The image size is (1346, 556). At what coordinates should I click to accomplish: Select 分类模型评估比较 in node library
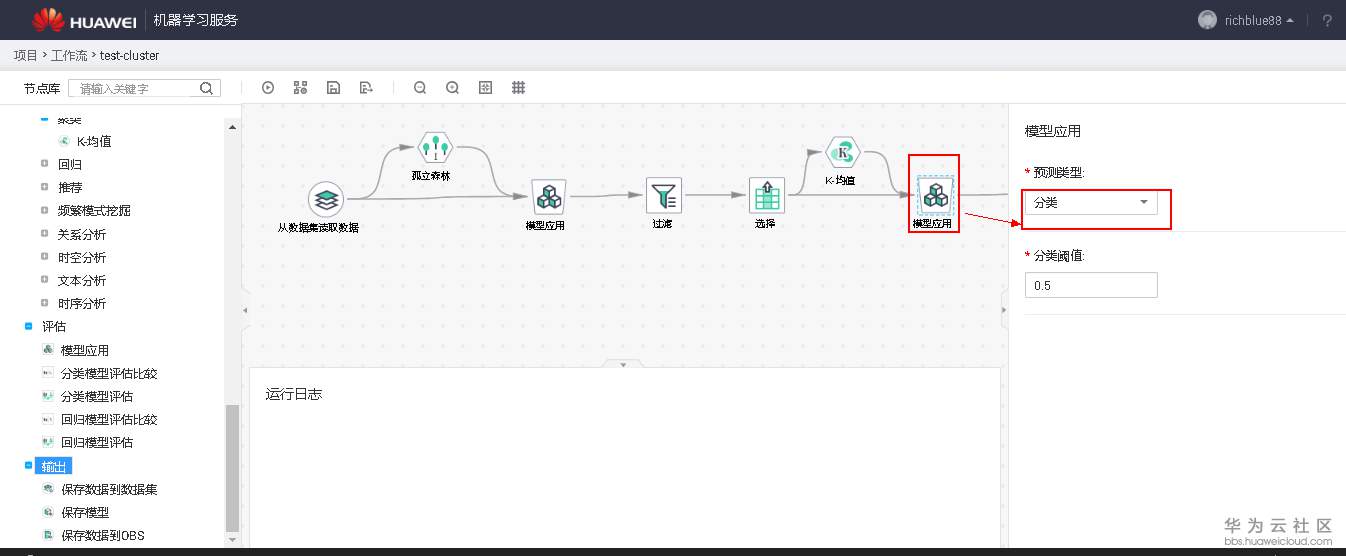click(x=109, y=373)
